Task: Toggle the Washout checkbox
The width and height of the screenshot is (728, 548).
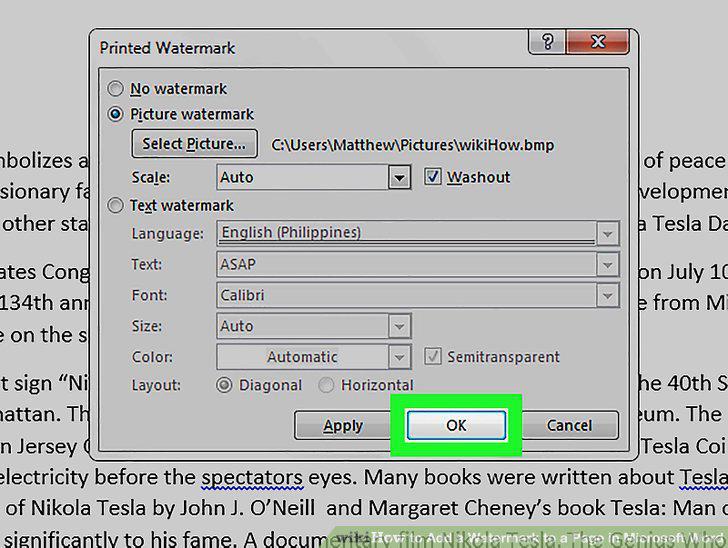Action: [433, 177]
